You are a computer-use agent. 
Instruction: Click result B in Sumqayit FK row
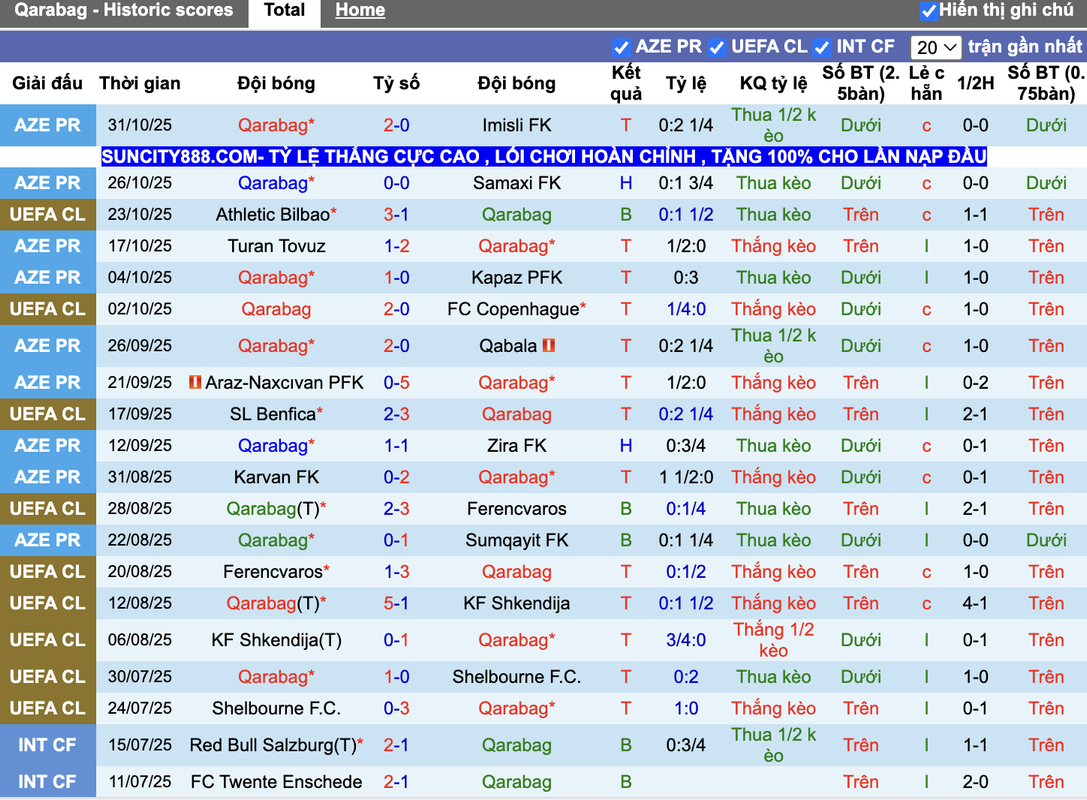[626, 540]
